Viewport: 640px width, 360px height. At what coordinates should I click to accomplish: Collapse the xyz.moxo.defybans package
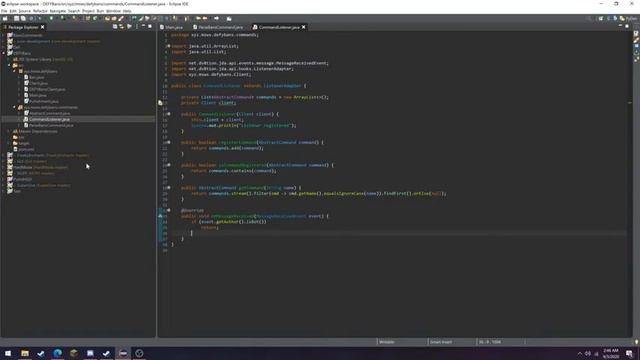[14, 71]
